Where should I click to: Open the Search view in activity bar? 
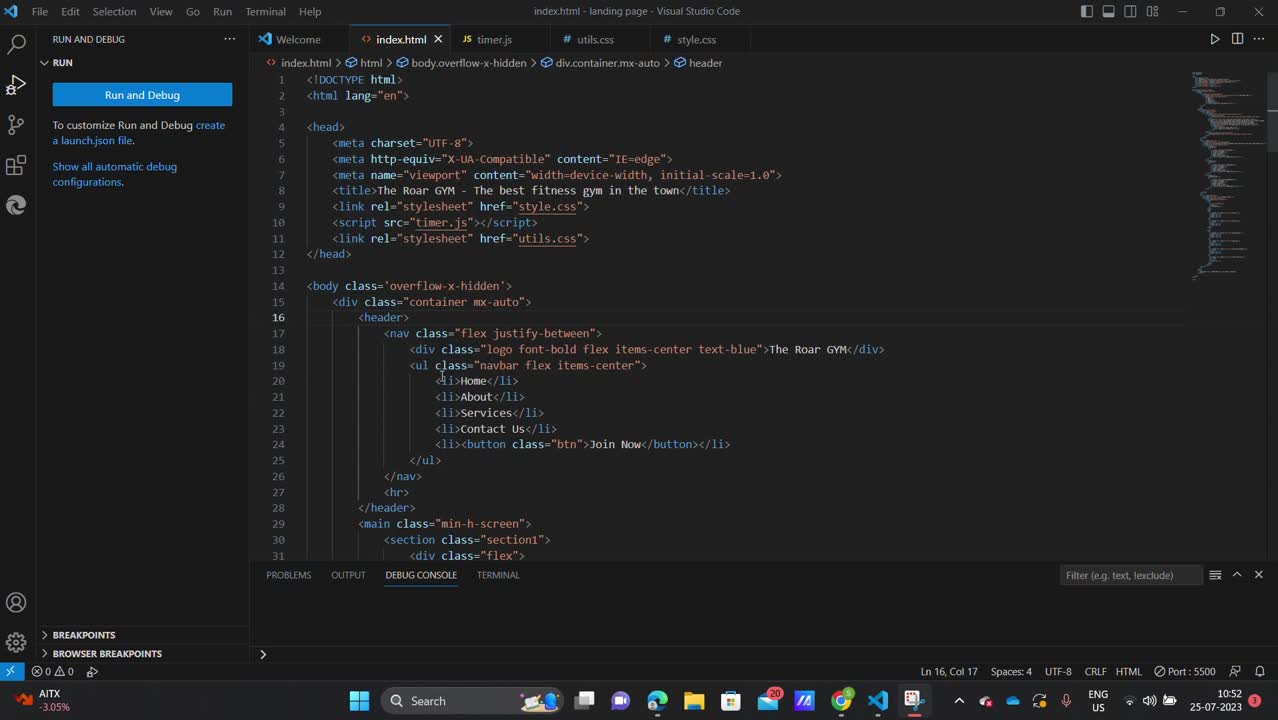17,45
